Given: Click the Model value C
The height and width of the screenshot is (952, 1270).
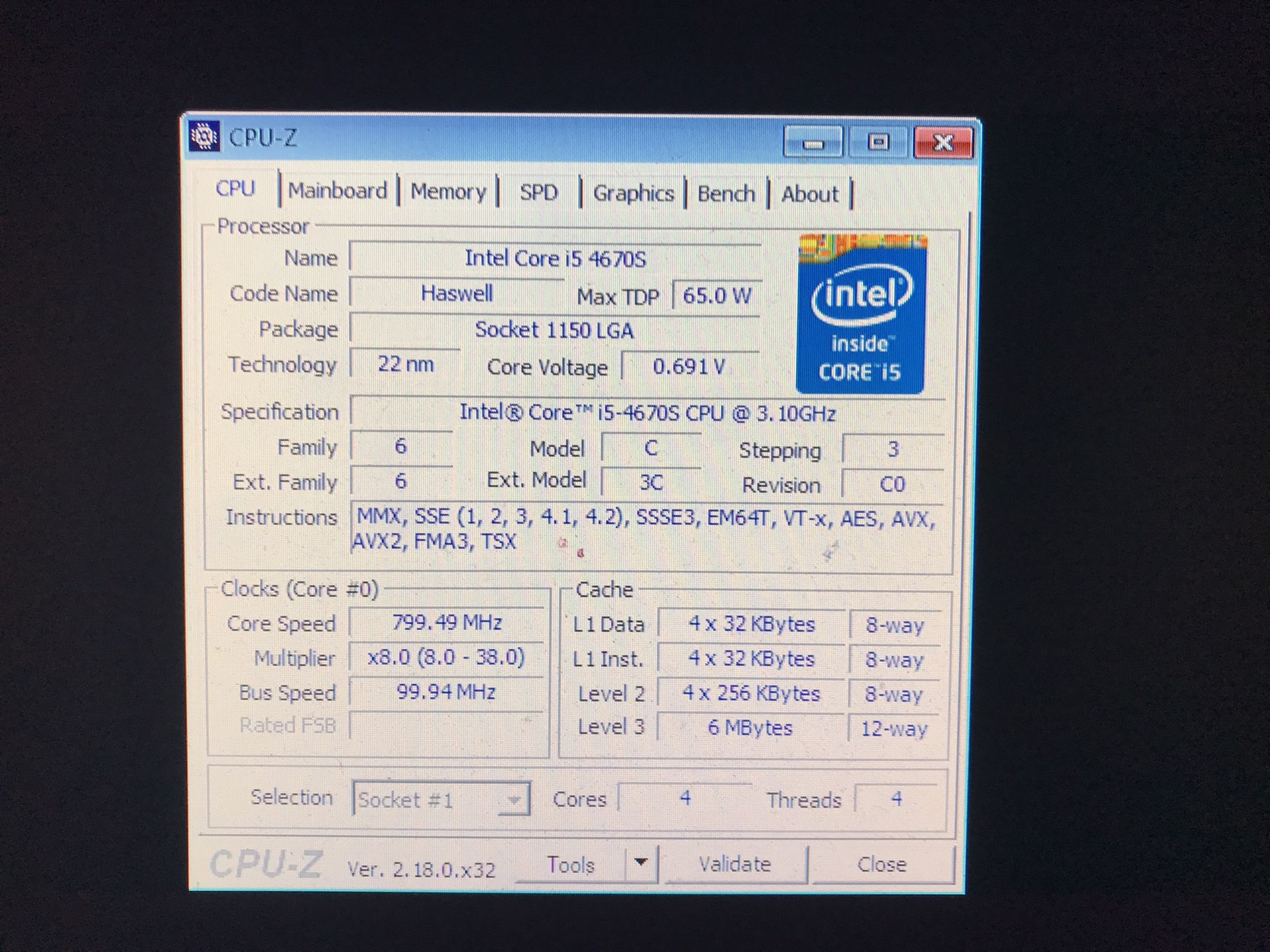Looking at the screenshot, I should coord(652,448).
